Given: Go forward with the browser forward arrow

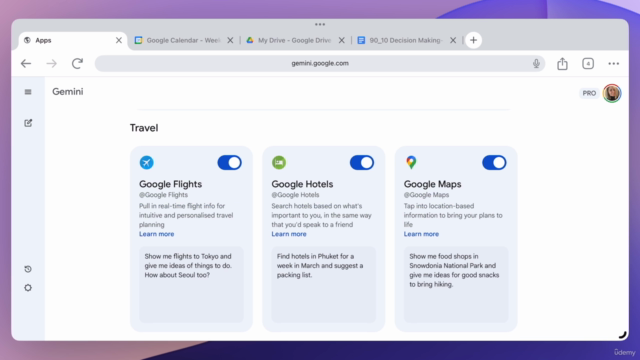Looking at the screenshot, I should [x=51, y=63].
